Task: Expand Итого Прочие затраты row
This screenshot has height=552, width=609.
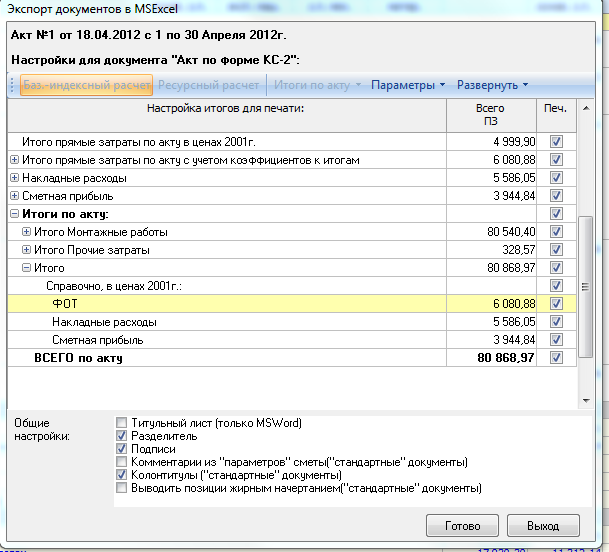Action: click(26, 249)
